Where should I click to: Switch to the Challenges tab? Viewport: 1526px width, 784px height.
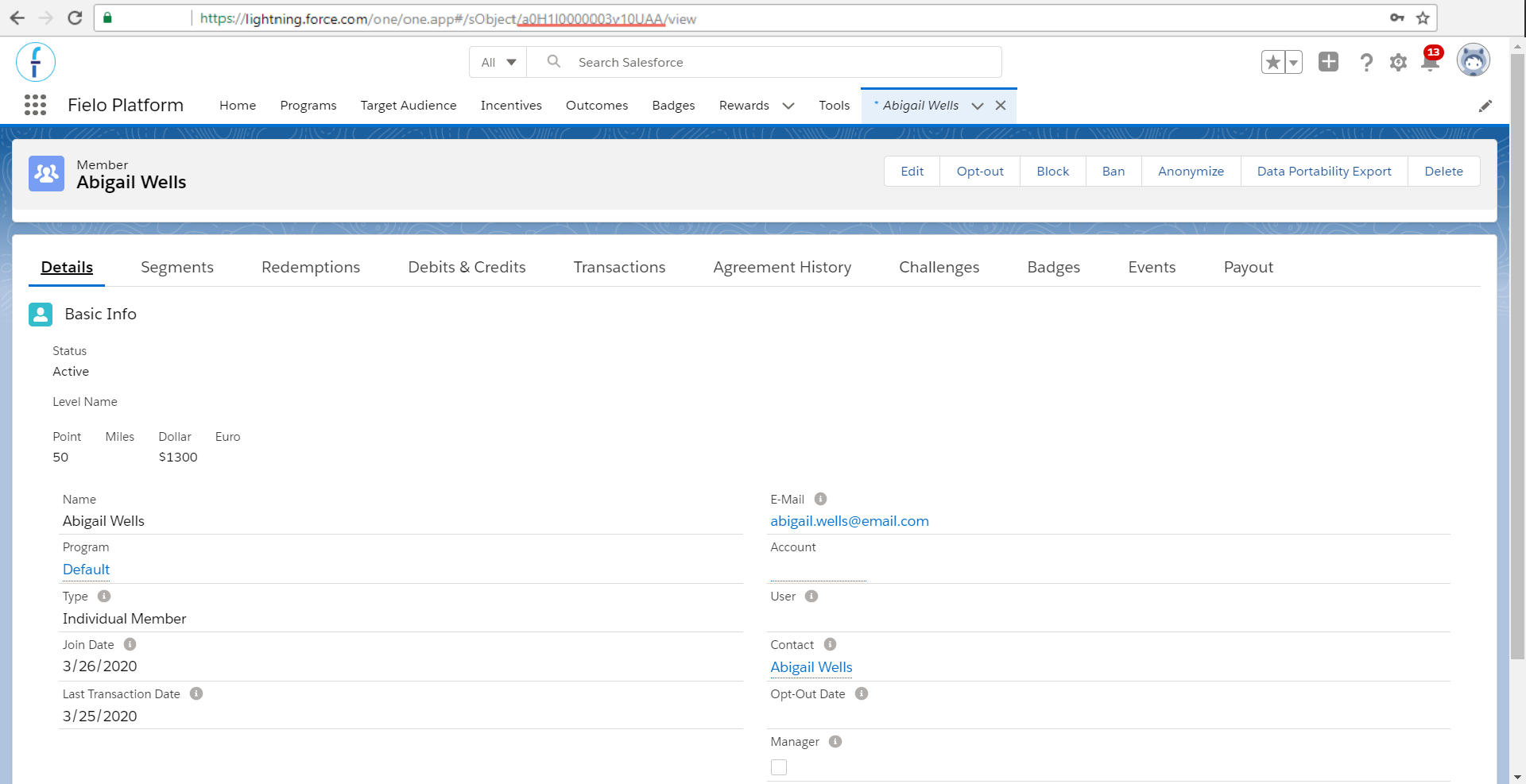(x=939, y=267)
